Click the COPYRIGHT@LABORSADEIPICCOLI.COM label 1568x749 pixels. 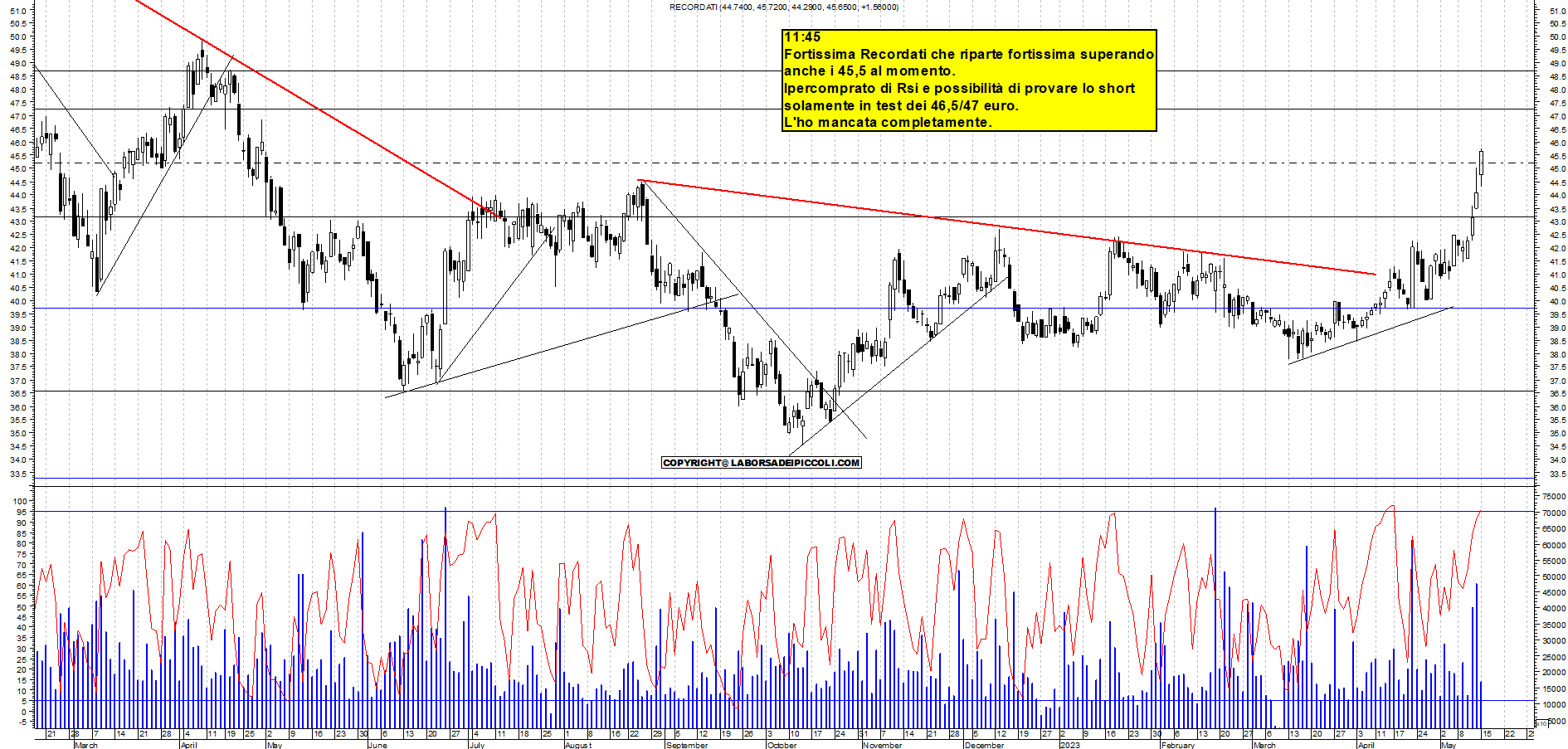[x=762, y=463]
